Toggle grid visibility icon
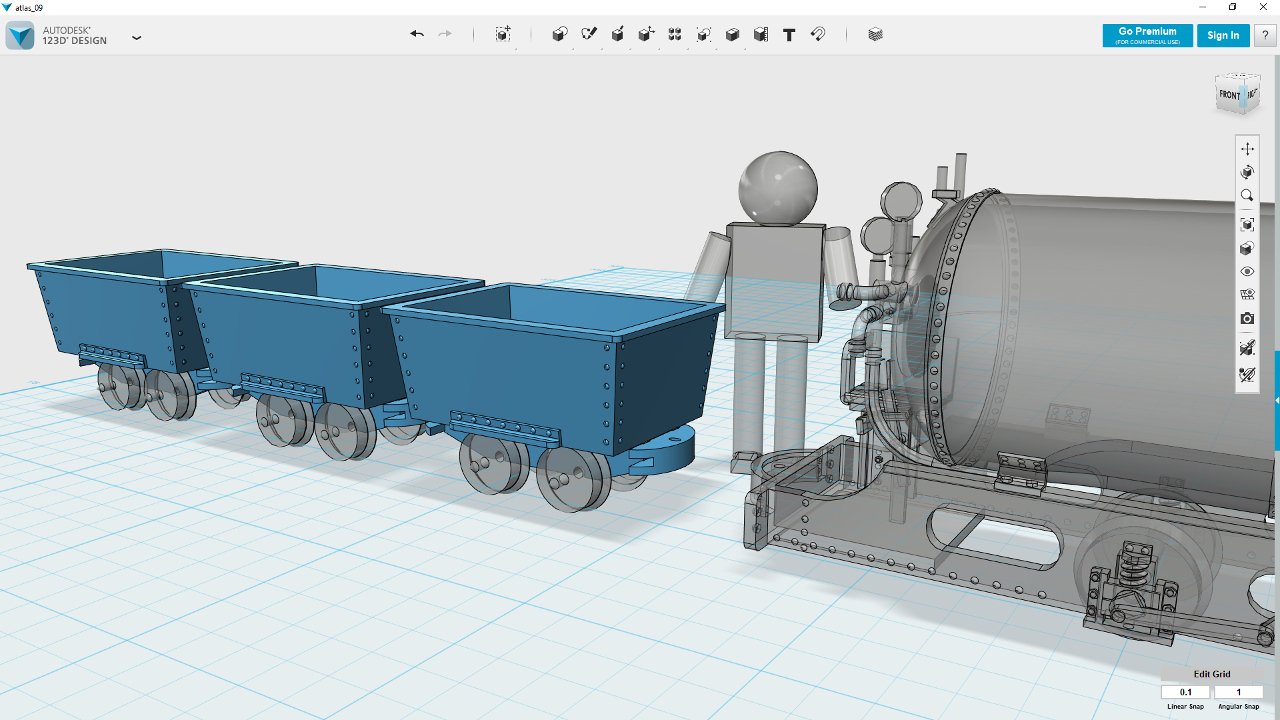The height and width of the screenshot is (720, 1280). coord(1247,295)
